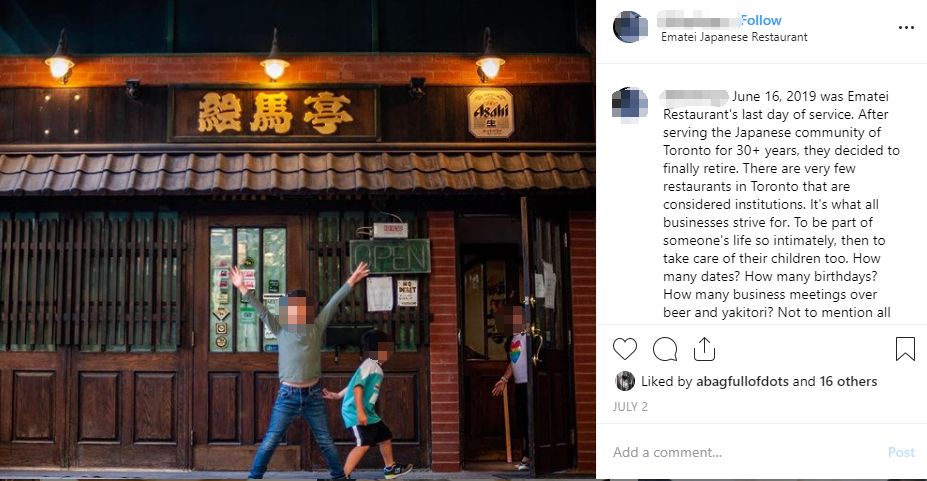The height and width of the screenshot is (481, 927).
Task: Click the Post button to submit the comment
Action: (901, 452)
